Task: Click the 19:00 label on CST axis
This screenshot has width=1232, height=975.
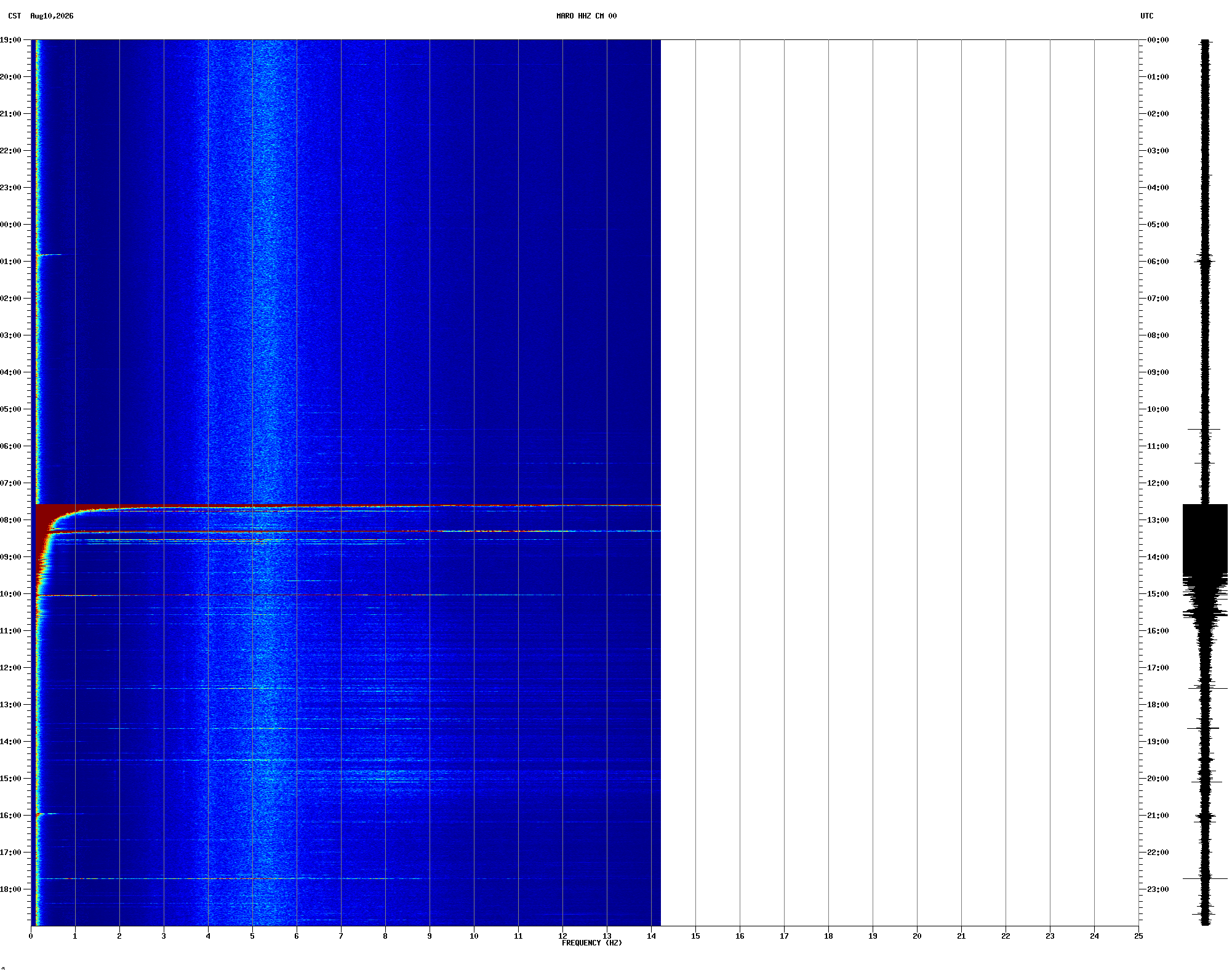Action: click(x=10, y=40)
